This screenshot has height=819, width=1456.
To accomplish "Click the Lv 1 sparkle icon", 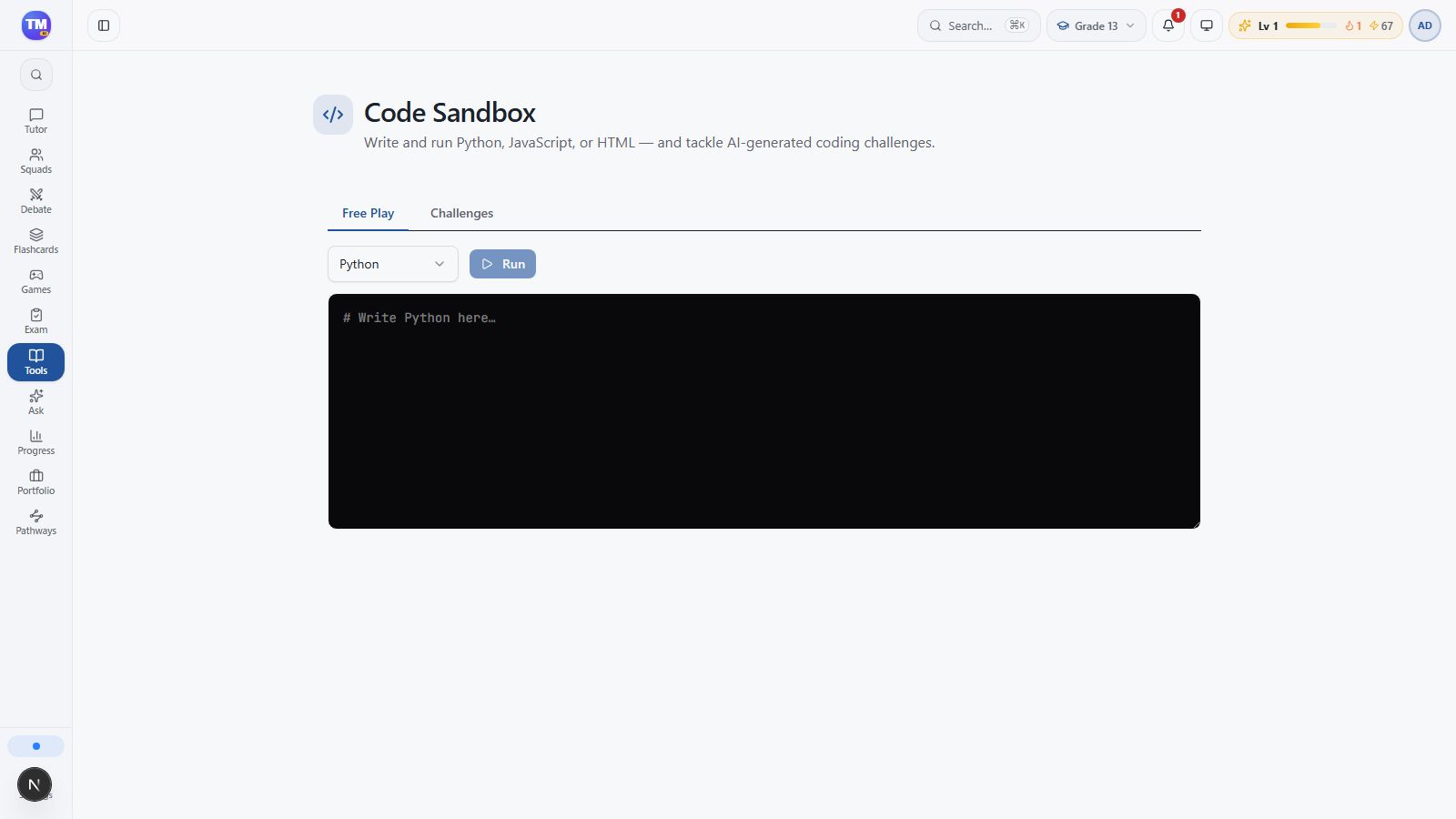I will pos(1245,25).
